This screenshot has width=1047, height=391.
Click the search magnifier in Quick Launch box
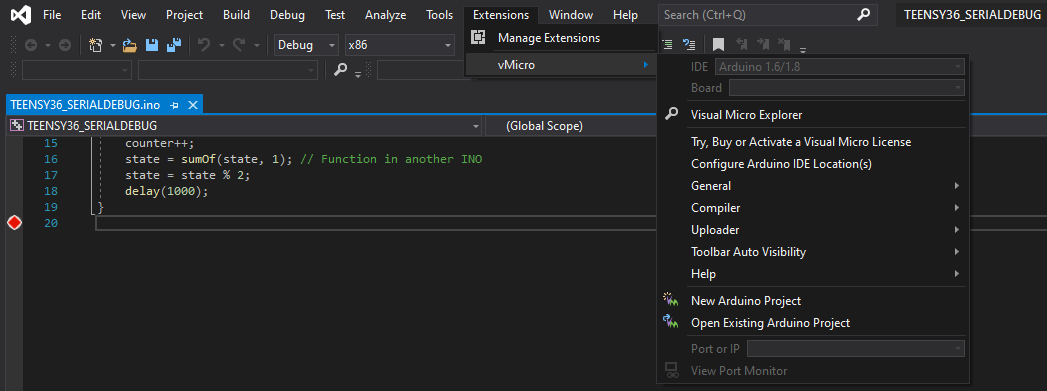coord(863,15)
